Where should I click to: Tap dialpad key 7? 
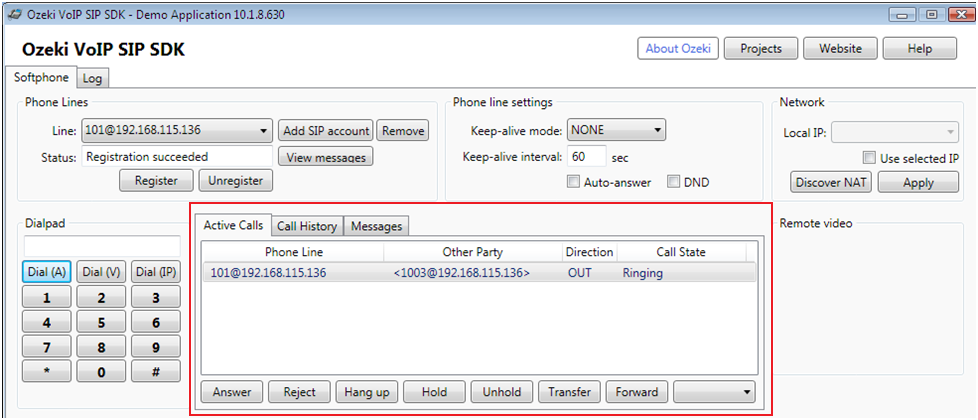coord(47,347)
